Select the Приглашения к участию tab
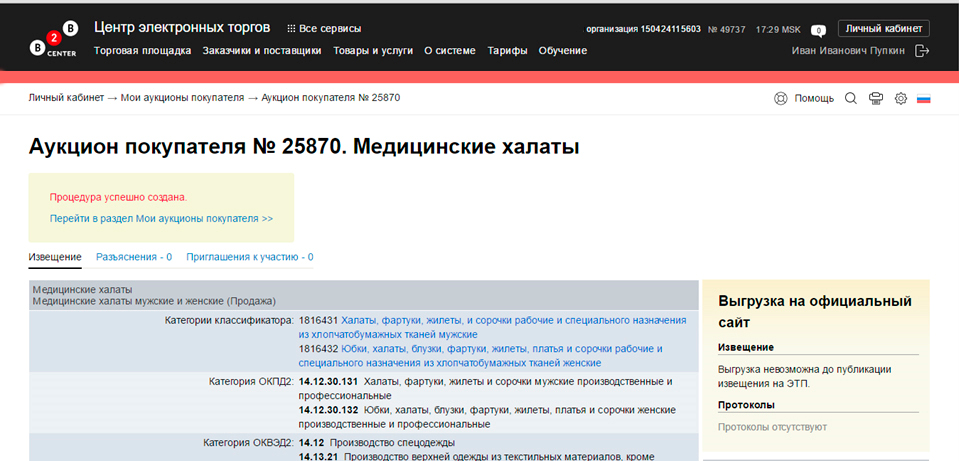This screenshot has width=959, height=461. pyautogui.click(x=249, y=257)
